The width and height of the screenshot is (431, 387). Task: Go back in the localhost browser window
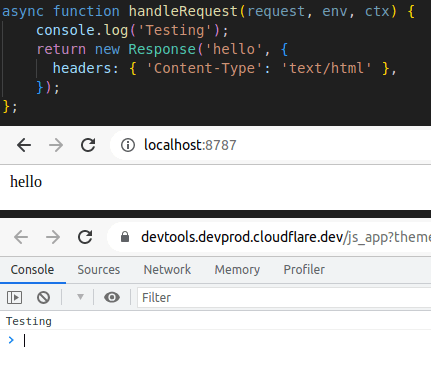(x=24, y=145)
